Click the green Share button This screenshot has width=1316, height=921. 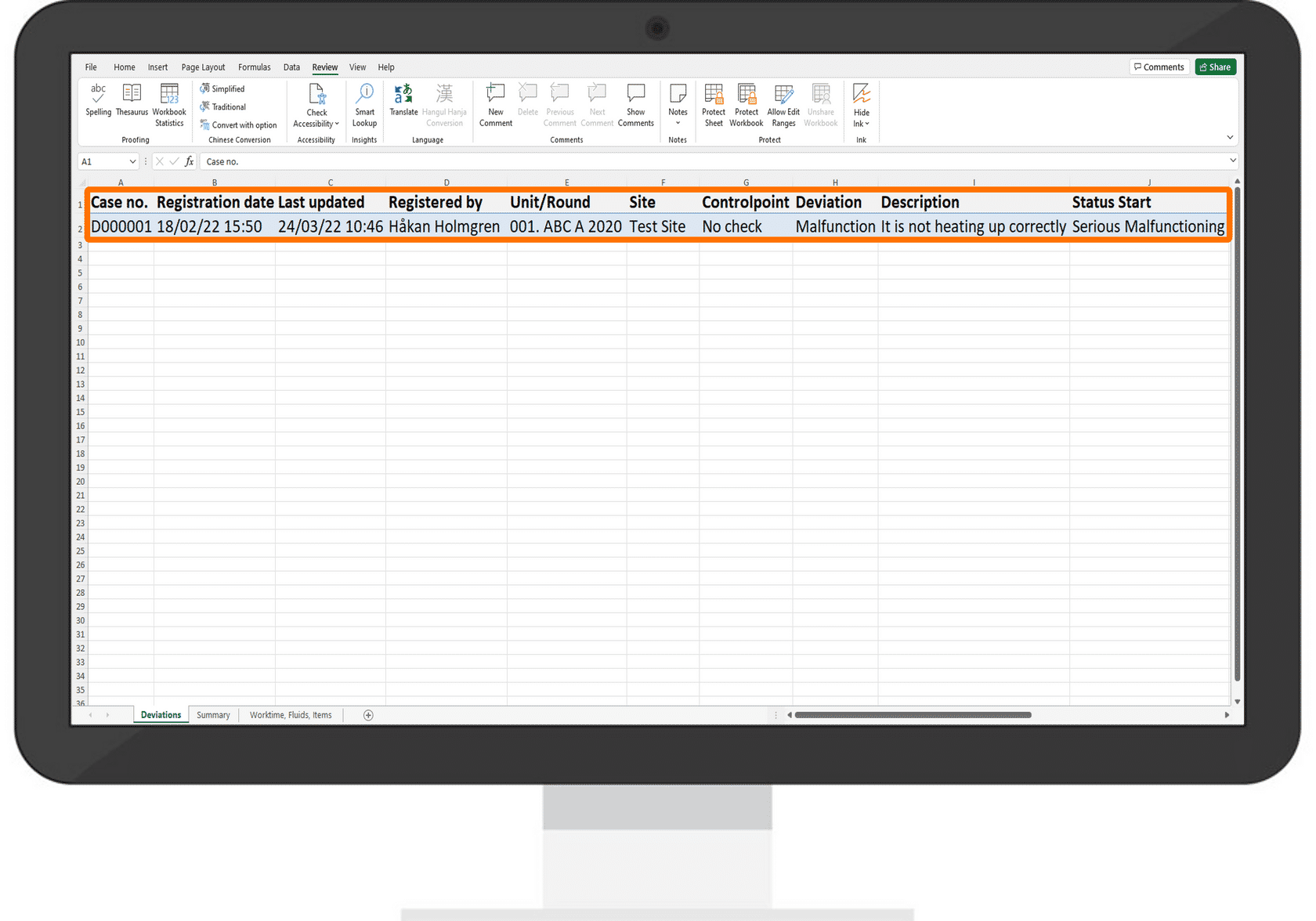[x=1215, y=67]
